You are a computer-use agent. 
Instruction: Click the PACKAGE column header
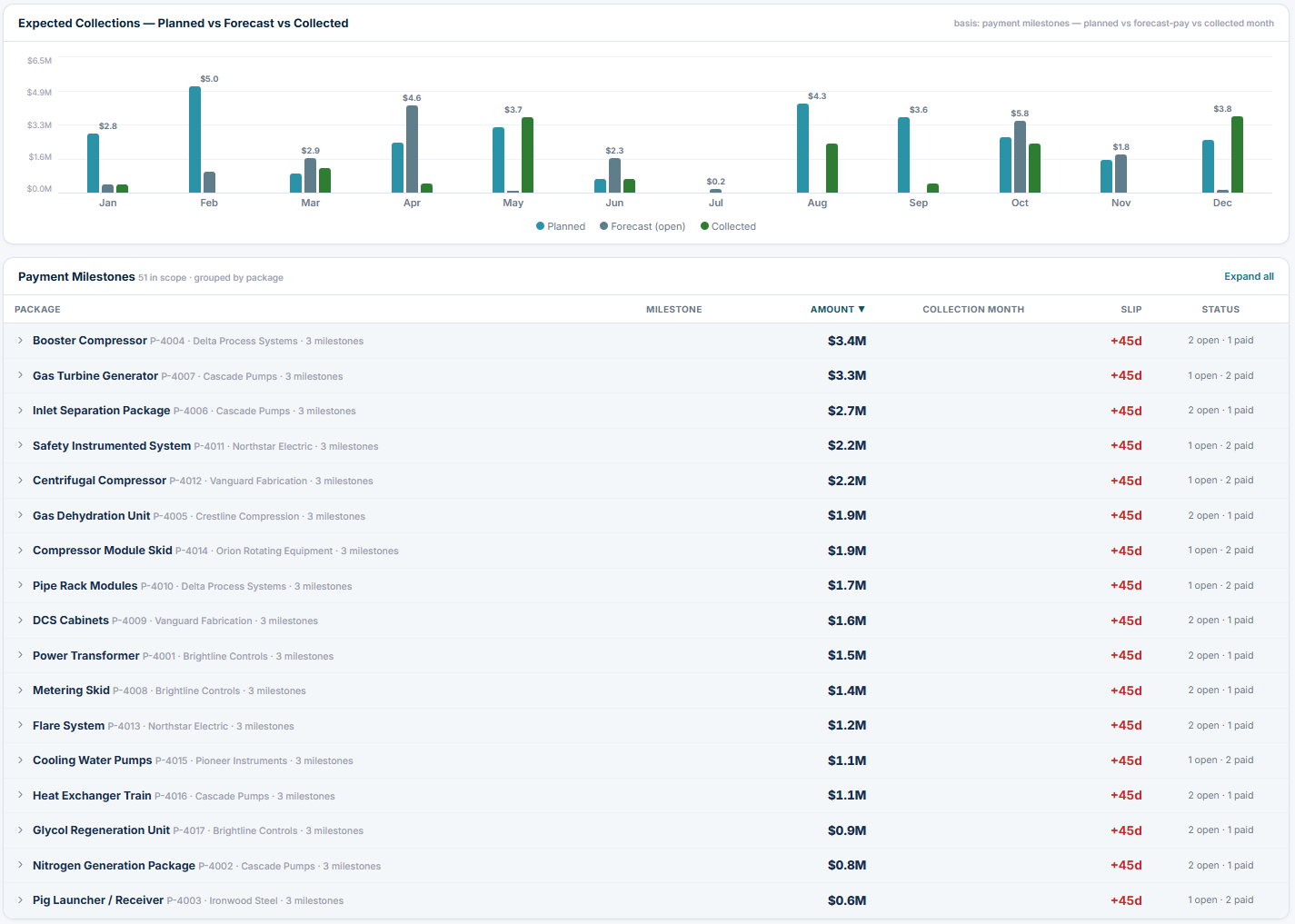click(37, 309)
